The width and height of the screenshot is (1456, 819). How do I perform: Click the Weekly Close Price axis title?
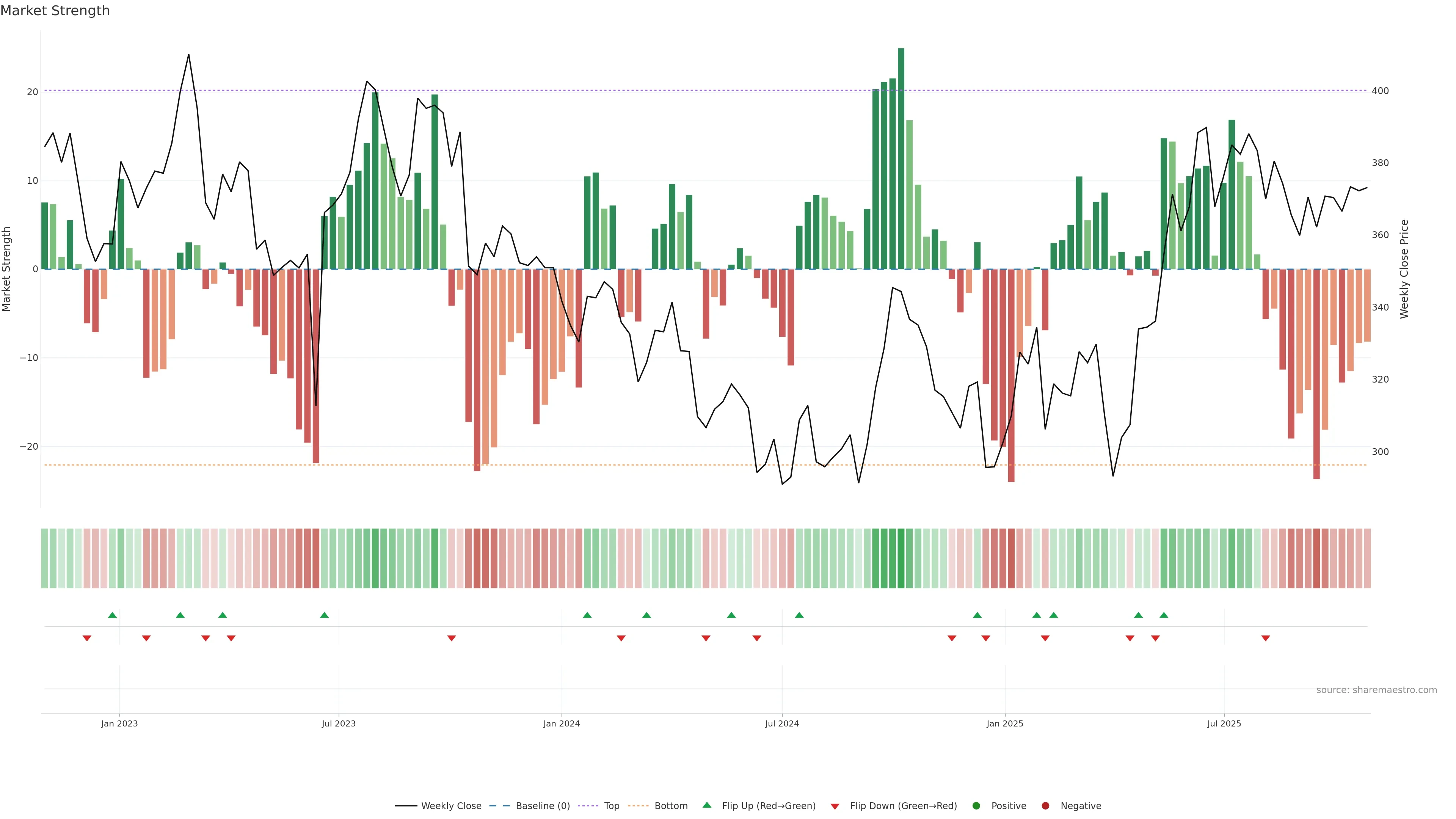pyautogui.click(x=1404, y=269)
